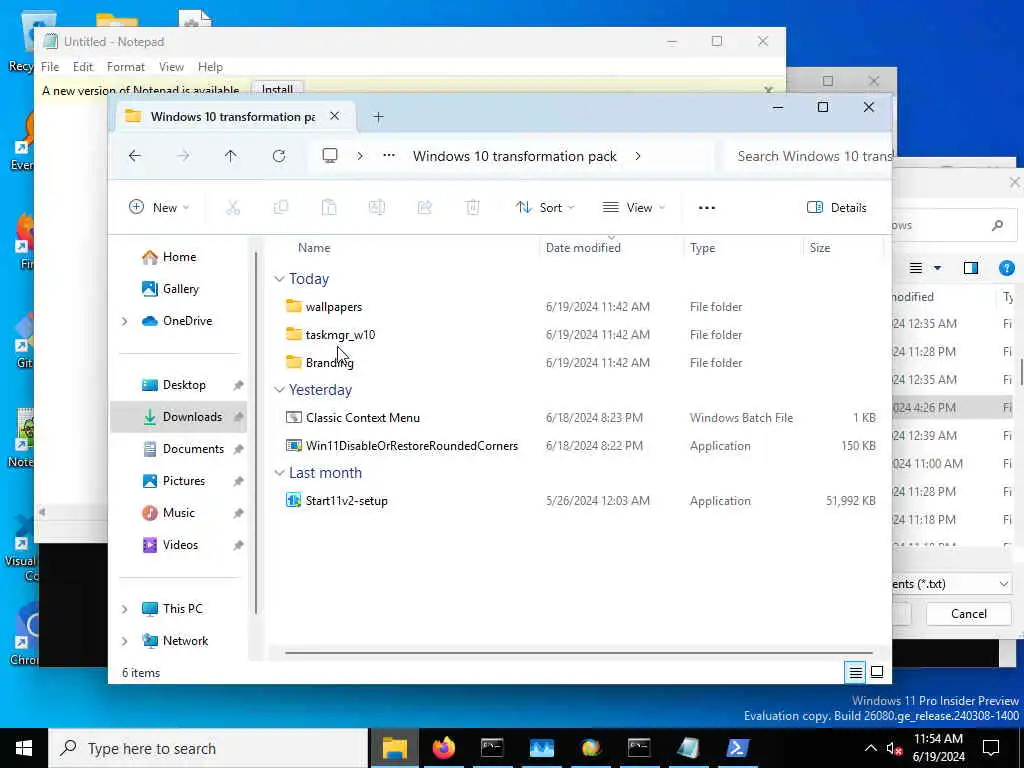Open file type dropdown (*.txt) in back dialog
Screen dimensions: 1024x768
coord(1004,584)
